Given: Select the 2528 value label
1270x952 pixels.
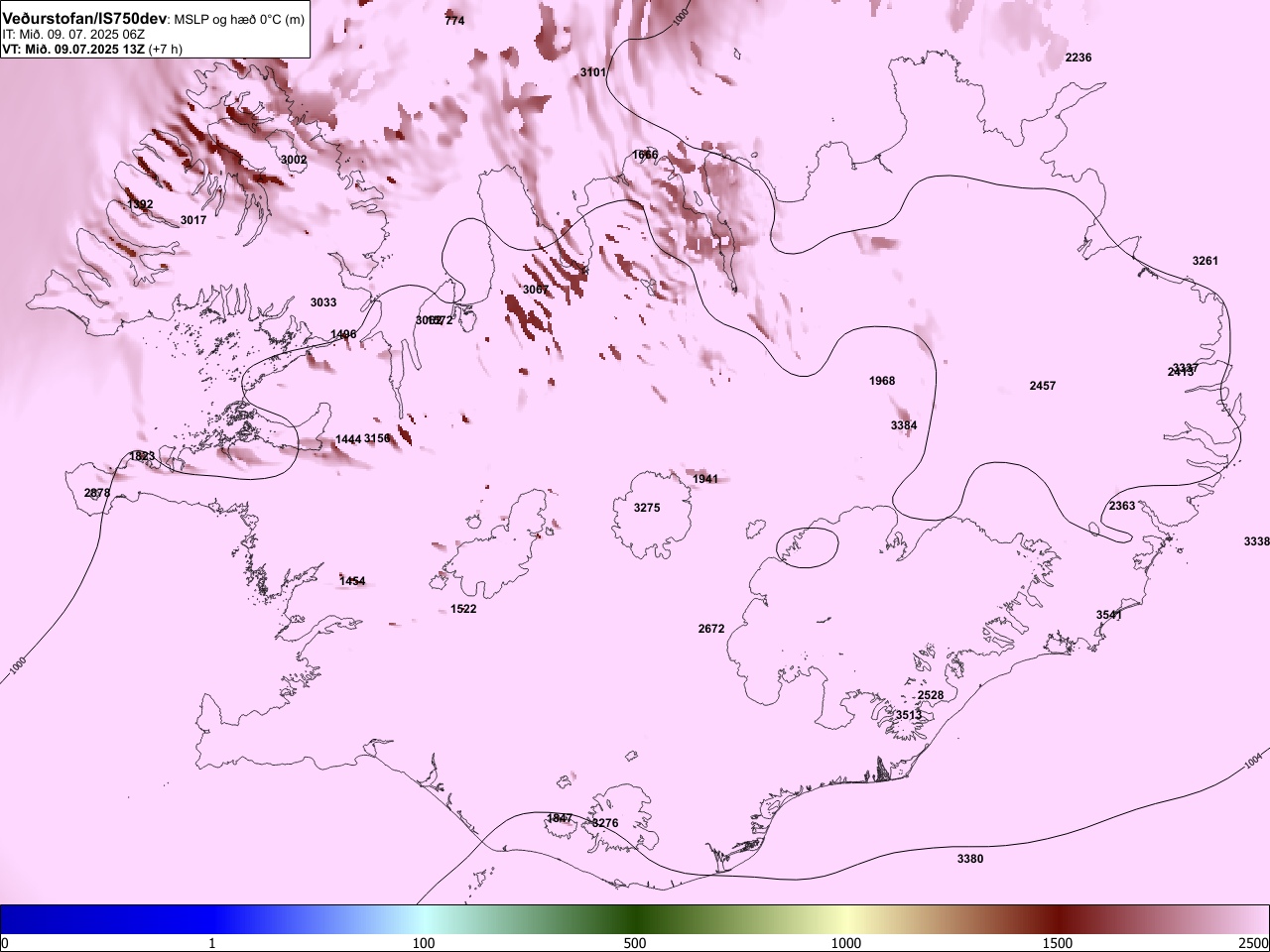Looking at the screenshot, I should [x=931, y=695].
